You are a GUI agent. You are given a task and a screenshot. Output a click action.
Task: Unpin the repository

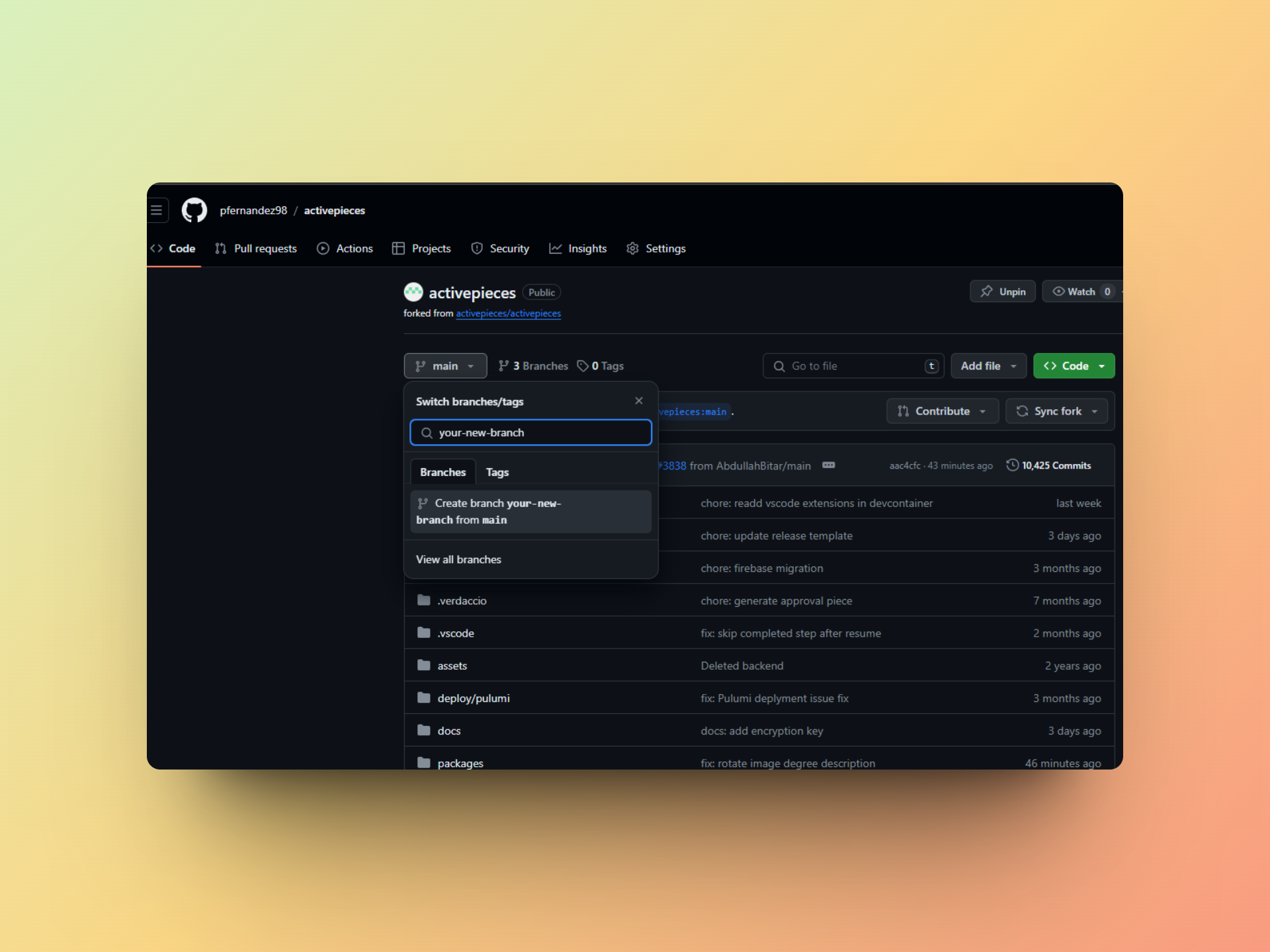pos(1003,292)
